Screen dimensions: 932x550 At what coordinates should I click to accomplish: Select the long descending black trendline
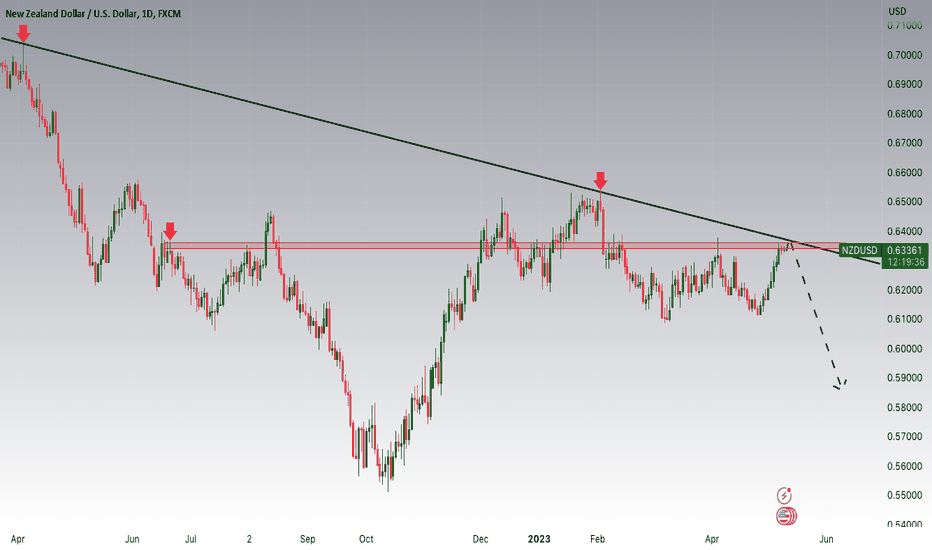pos(440,150)
